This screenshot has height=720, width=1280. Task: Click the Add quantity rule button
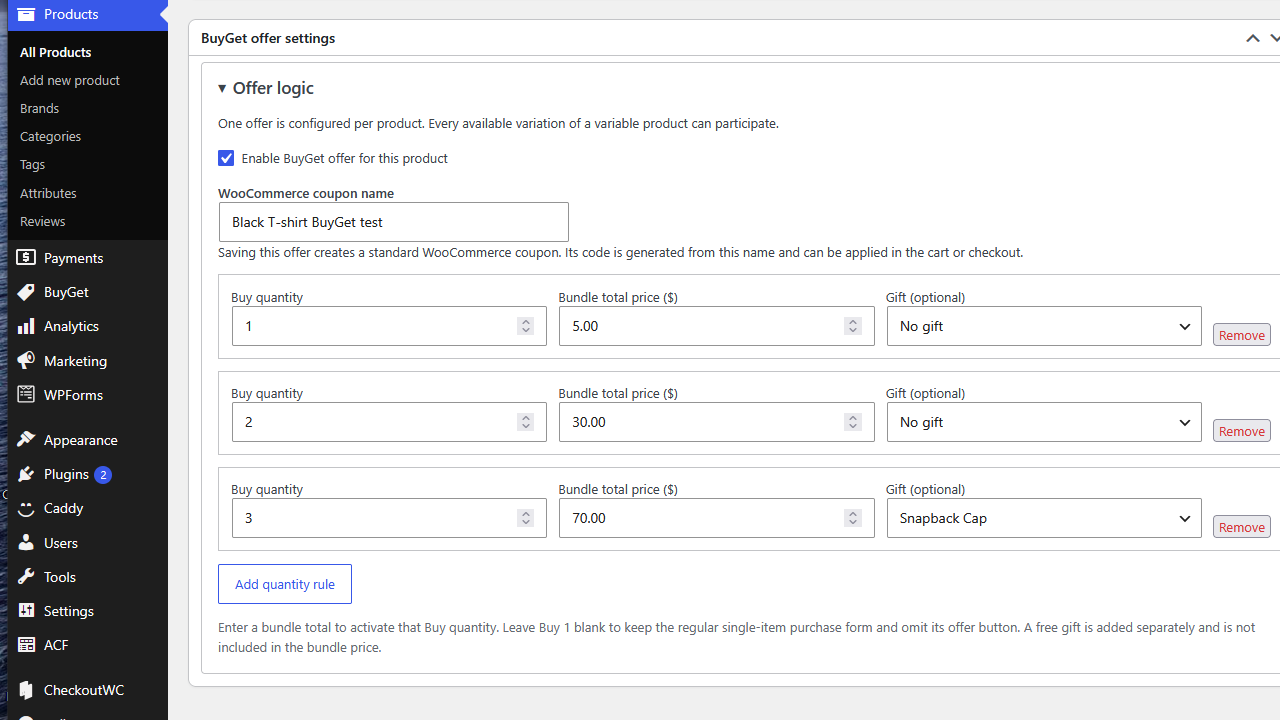[285, 584]
